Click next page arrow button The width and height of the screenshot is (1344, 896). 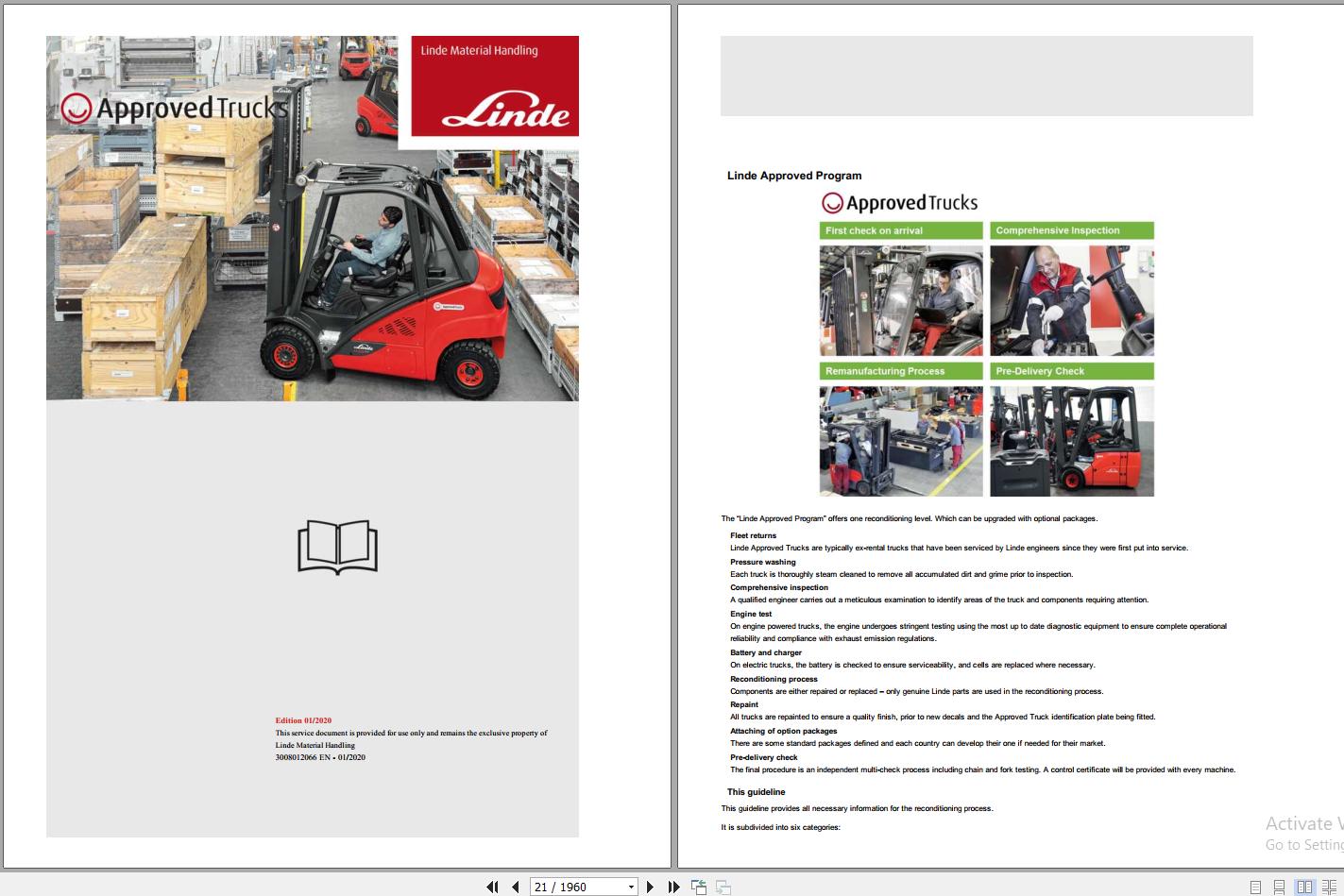point(651,887)
